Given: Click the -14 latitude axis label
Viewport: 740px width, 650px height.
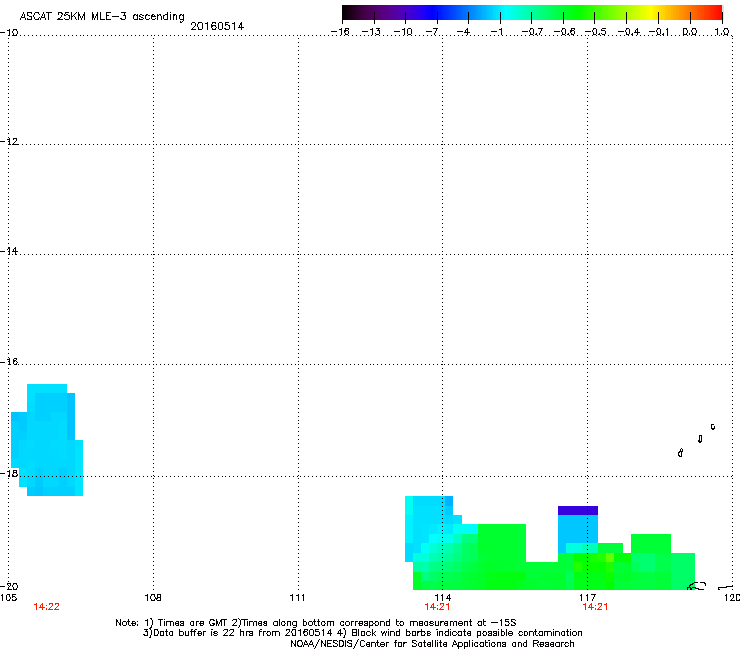Looking at the screenshot, I should [9, 252].
